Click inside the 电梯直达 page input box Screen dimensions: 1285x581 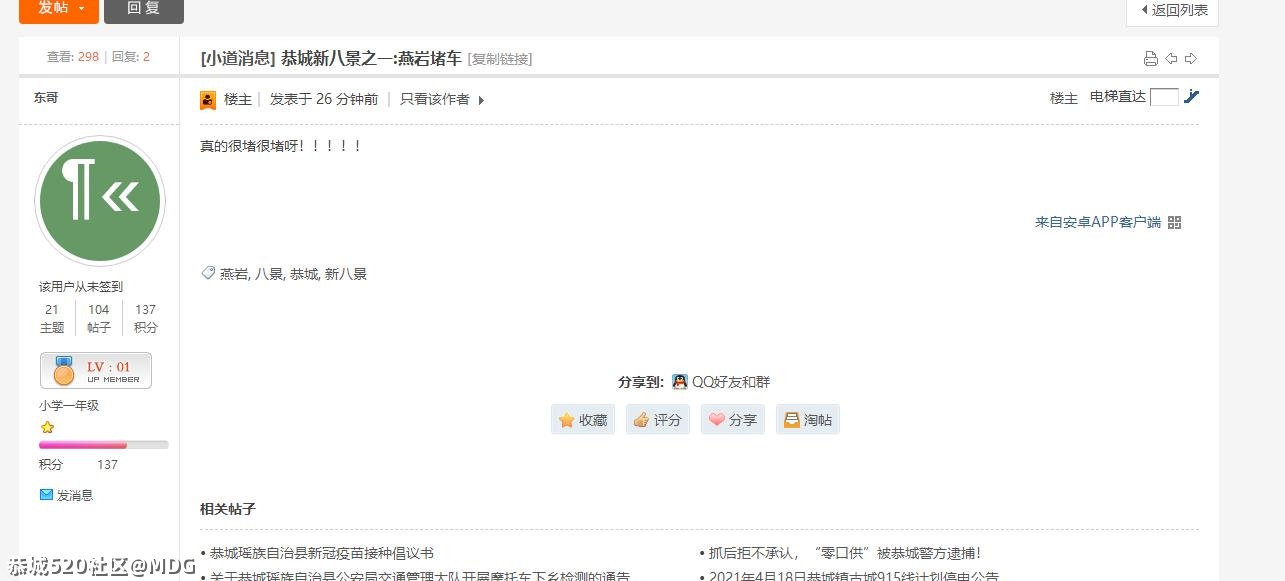click(1164, 96)
